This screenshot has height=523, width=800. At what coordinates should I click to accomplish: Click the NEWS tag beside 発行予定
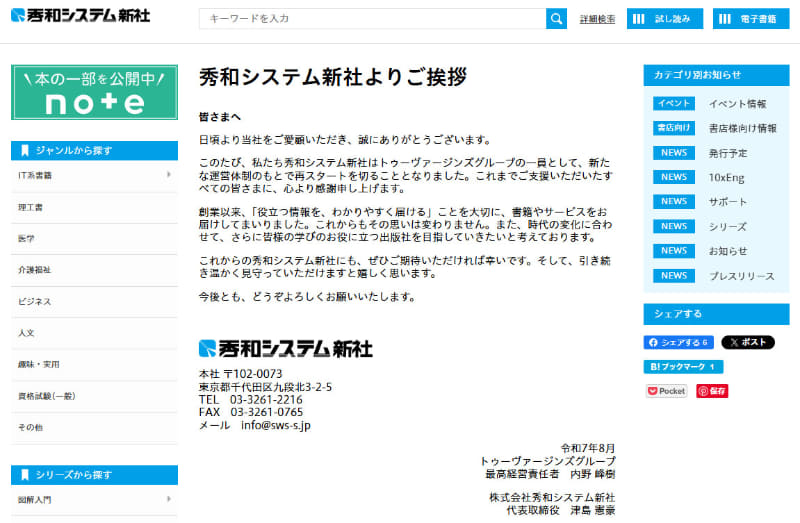674,153
